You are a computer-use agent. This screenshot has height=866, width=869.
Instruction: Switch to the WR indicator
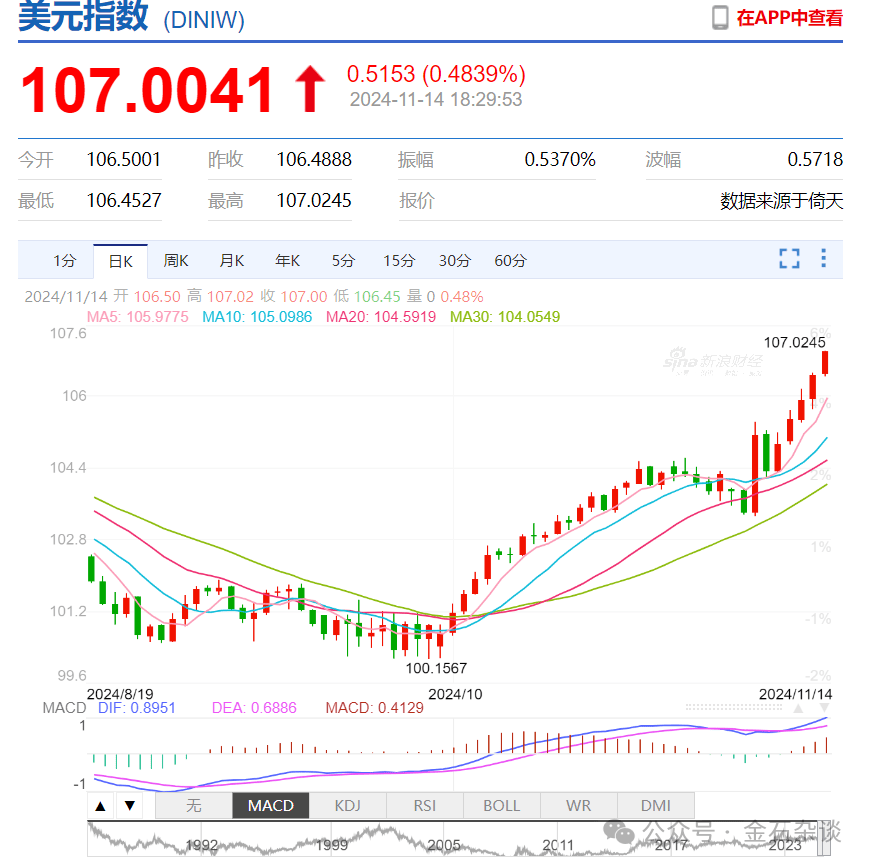tap(579, 804)
